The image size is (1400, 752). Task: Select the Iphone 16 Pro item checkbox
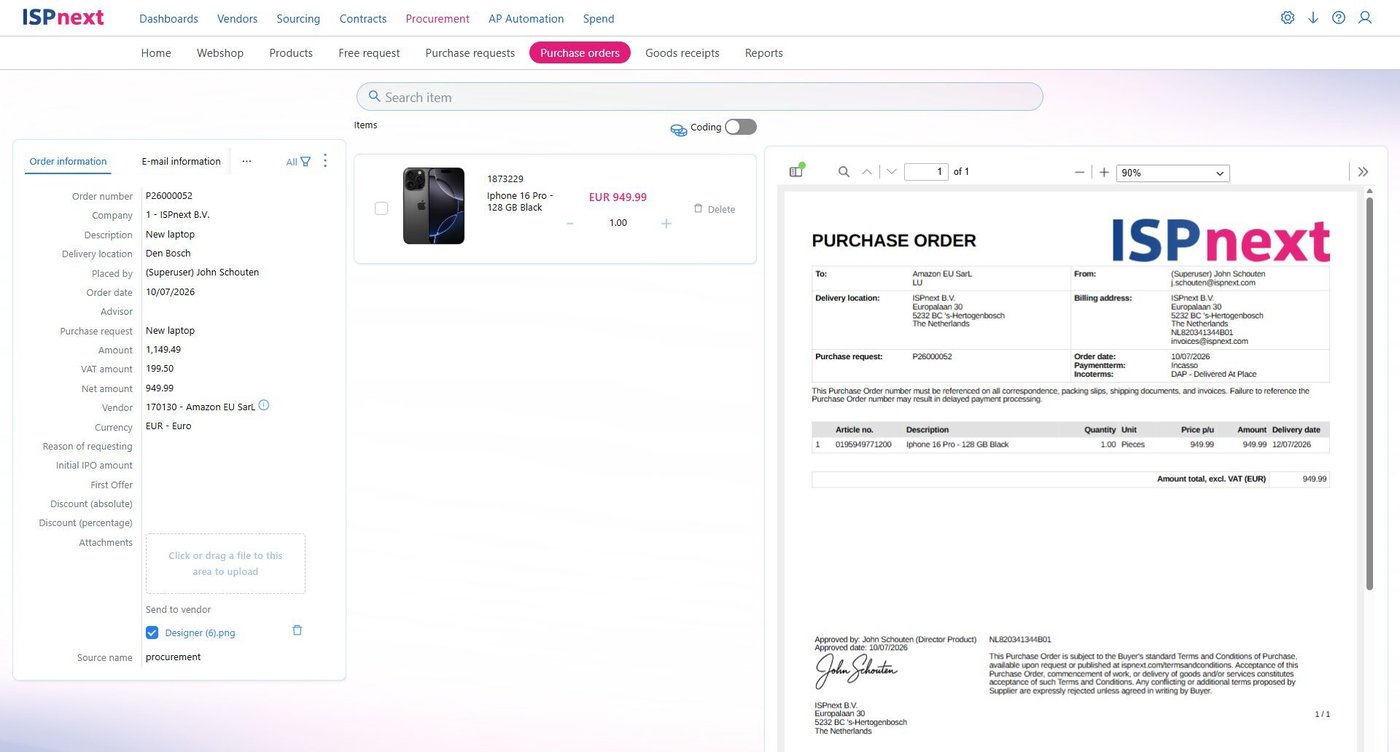pyautogui.click(x=381, y=208)
